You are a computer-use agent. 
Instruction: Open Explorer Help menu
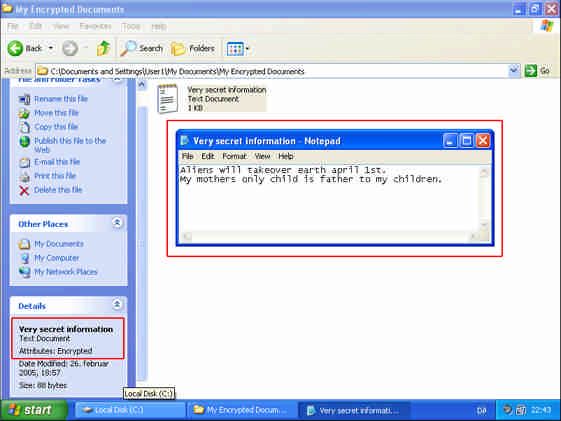point(158,26)
